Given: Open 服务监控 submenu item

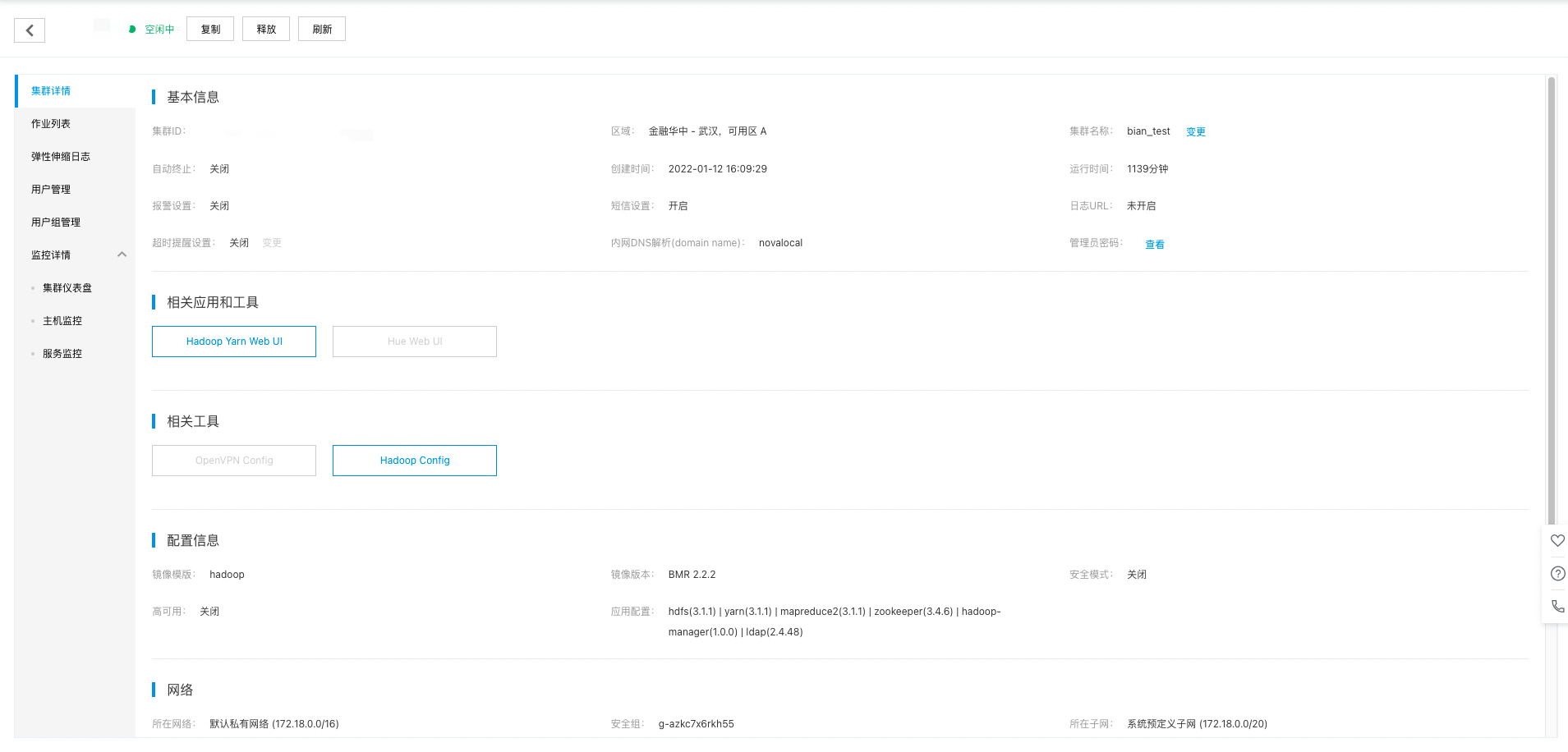Looking at the screenshot, I should [62, 354].
